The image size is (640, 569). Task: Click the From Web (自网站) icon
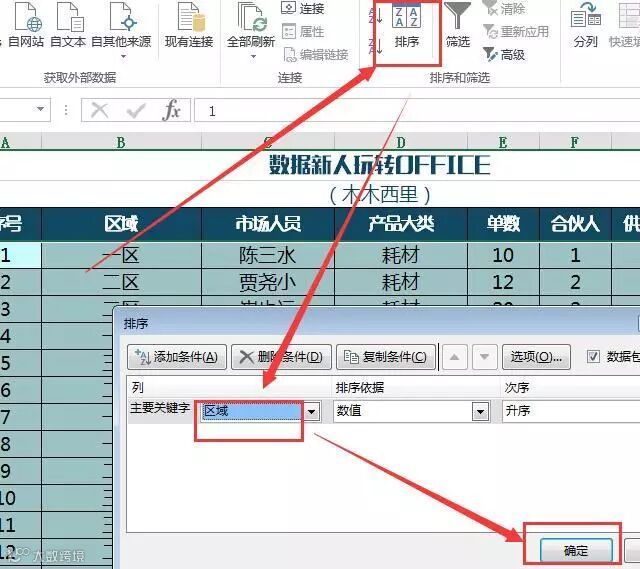27,24
